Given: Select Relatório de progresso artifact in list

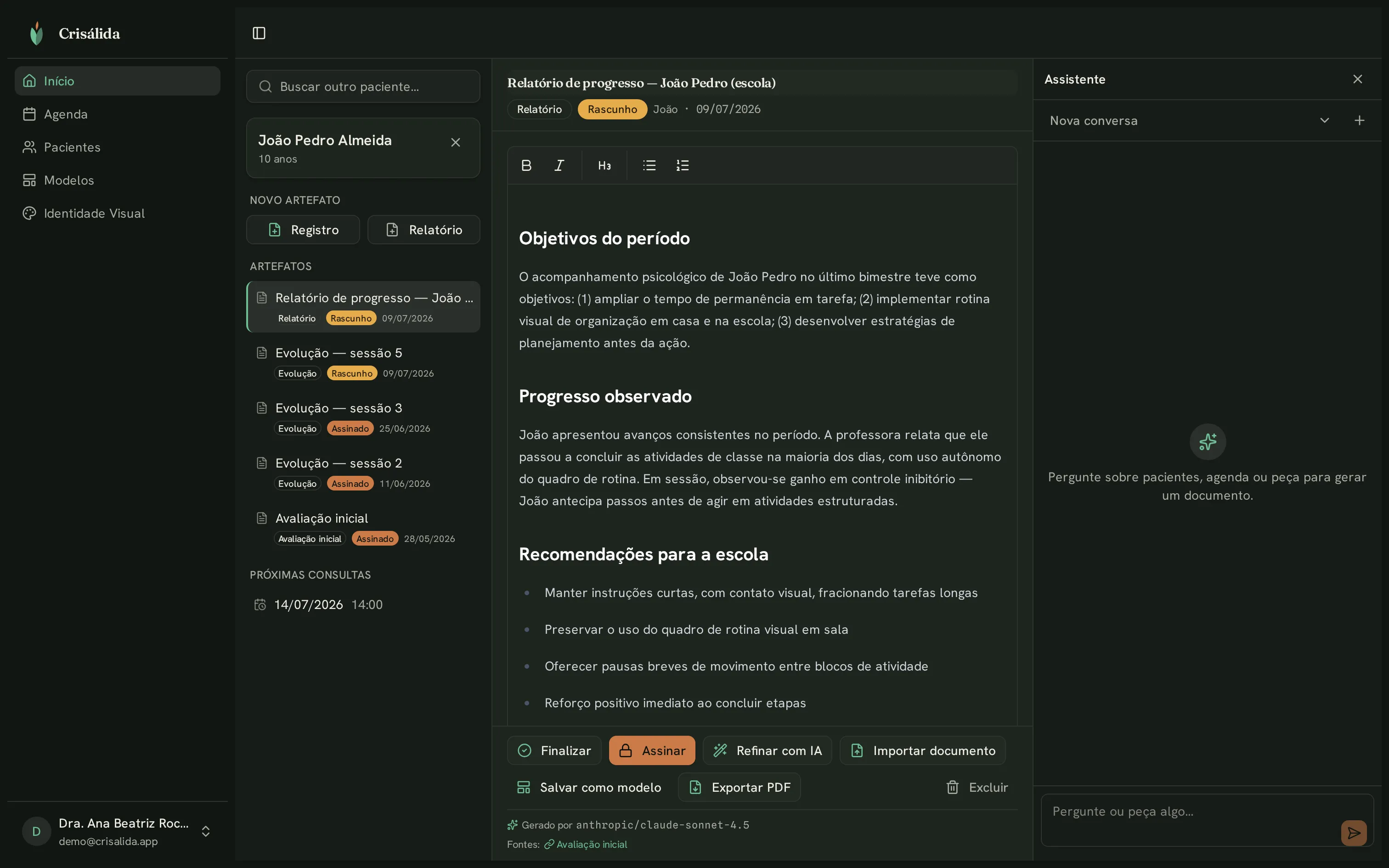Looking at the screenshot, I should click(x=363, y=307).
